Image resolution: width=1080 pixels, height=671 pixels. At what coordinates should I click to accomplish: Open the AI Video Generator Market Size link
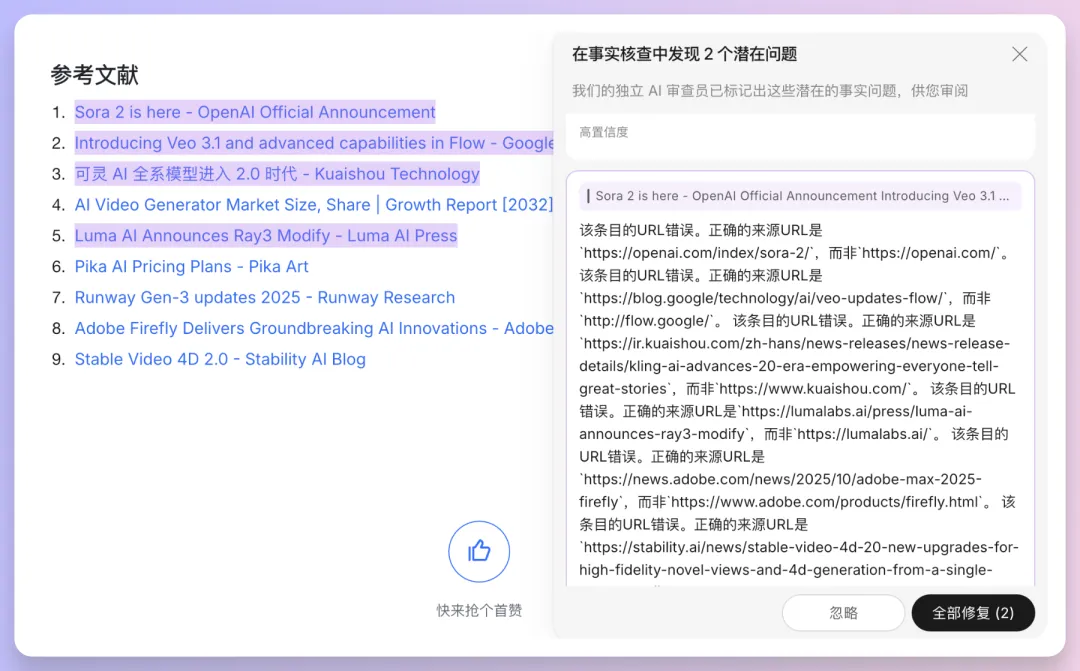[313, 205]
